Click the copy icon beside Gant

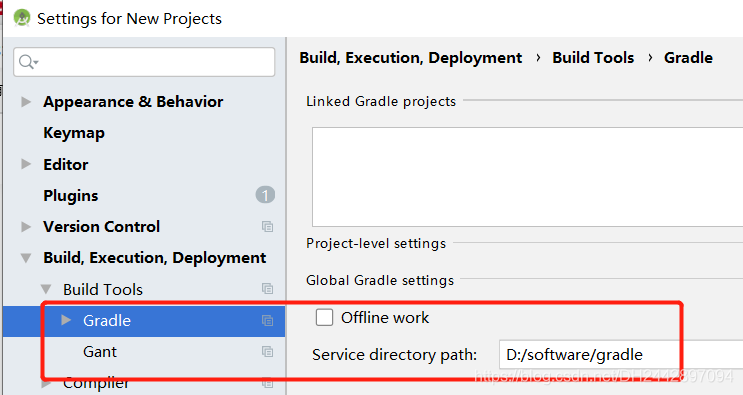point(267,351)
